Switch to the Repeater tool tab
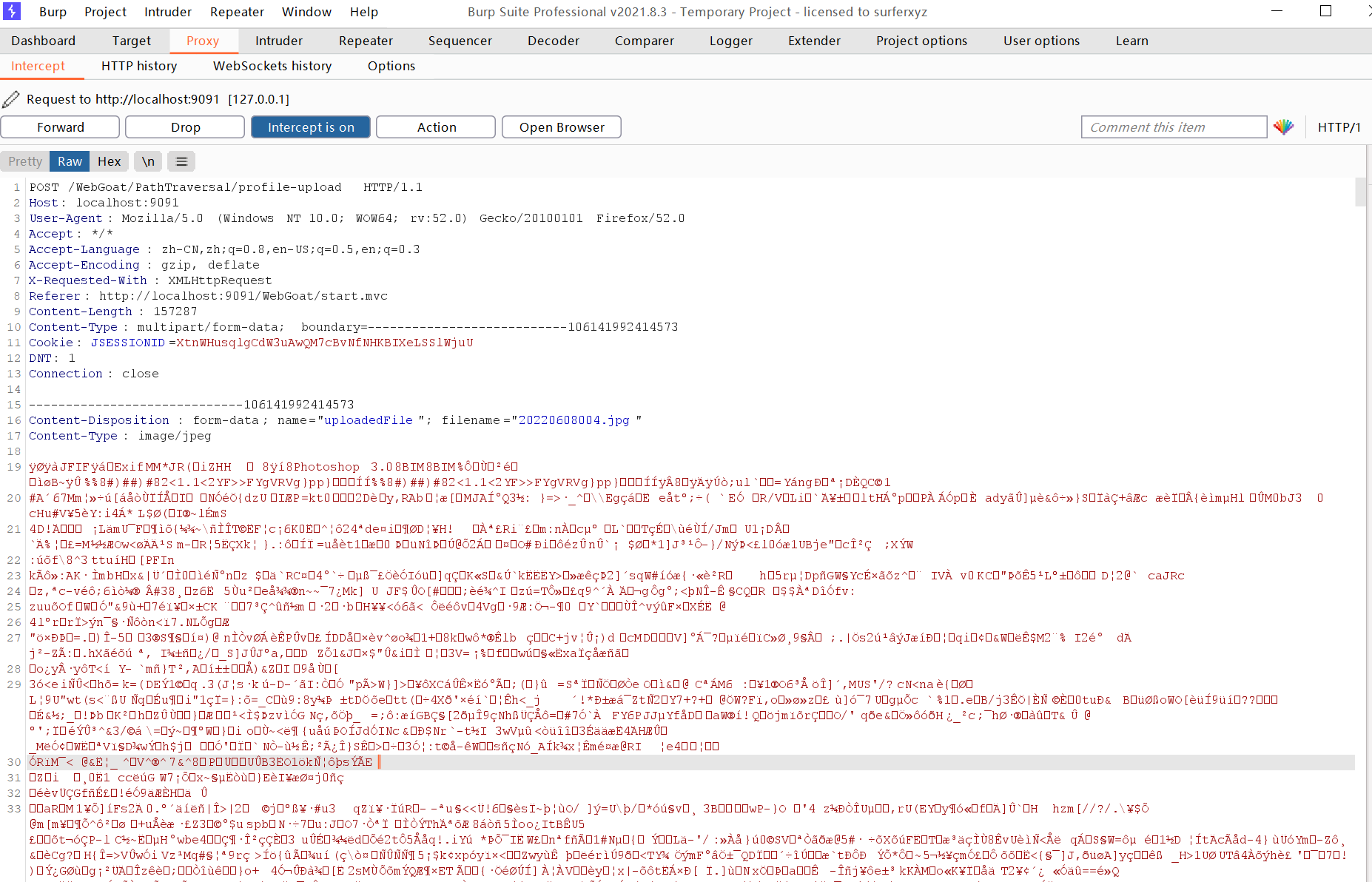 [366, 41]
